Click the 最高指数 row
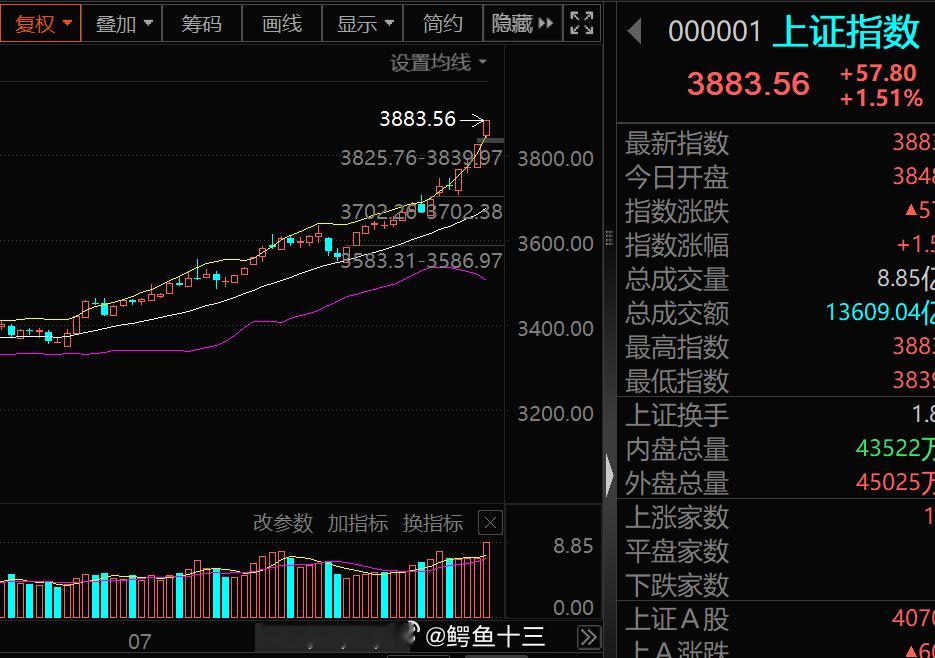Viewport: 935px width, 658px height. [x=776, y=347]
